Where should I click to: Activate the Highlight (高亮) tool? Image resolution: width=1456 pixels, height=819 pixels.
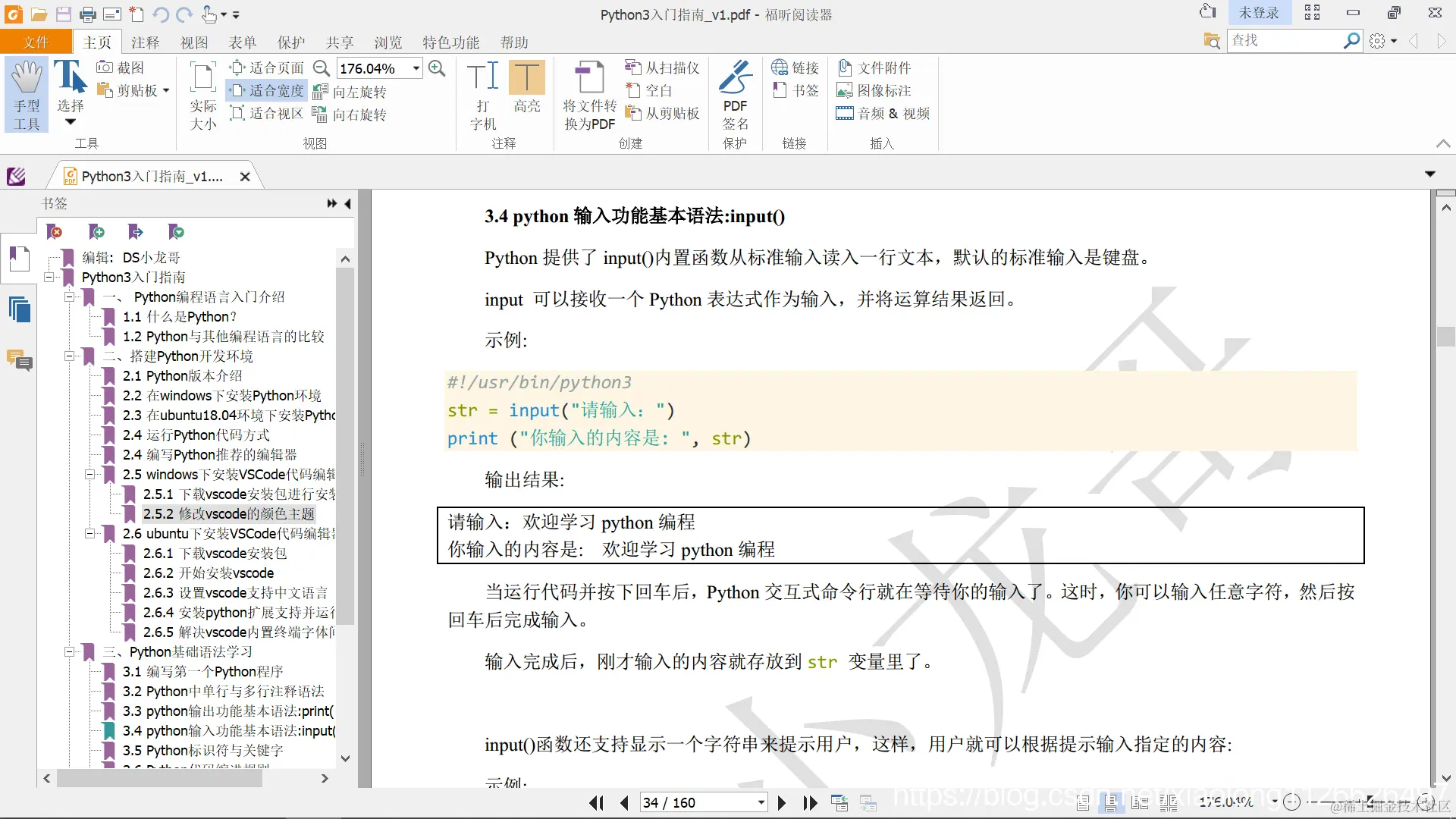pyautogui.click(x=526, y=86)
